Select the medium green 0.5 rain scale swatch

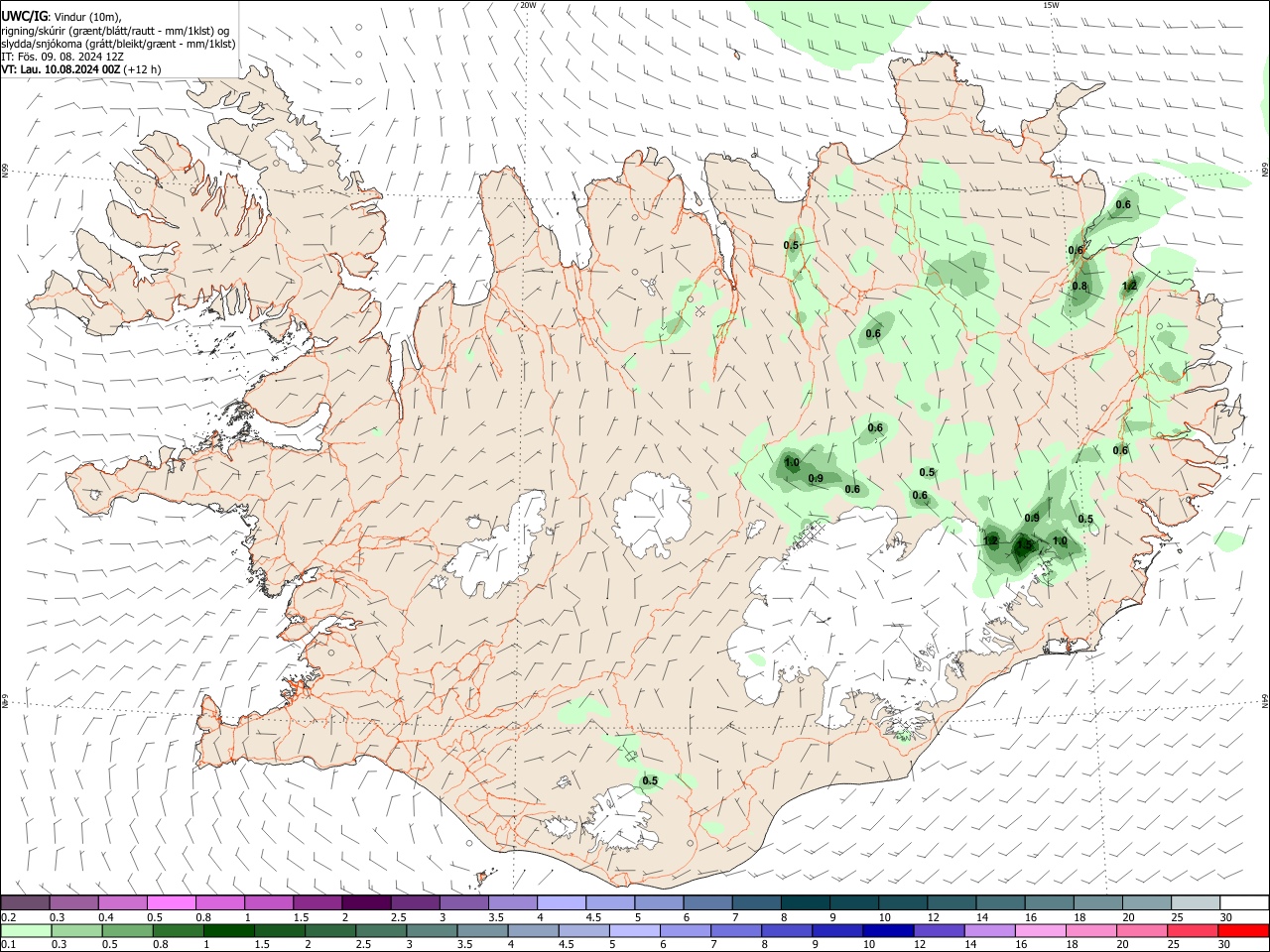click(x=127, y=930)
